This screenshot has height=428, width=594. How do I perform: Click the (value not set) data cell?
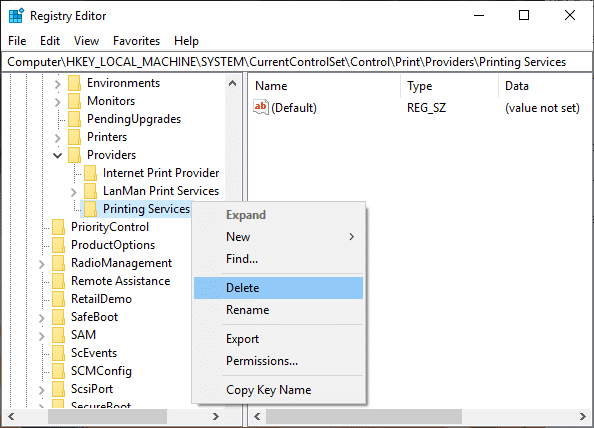pyautogui.click(x=542, y=108)
